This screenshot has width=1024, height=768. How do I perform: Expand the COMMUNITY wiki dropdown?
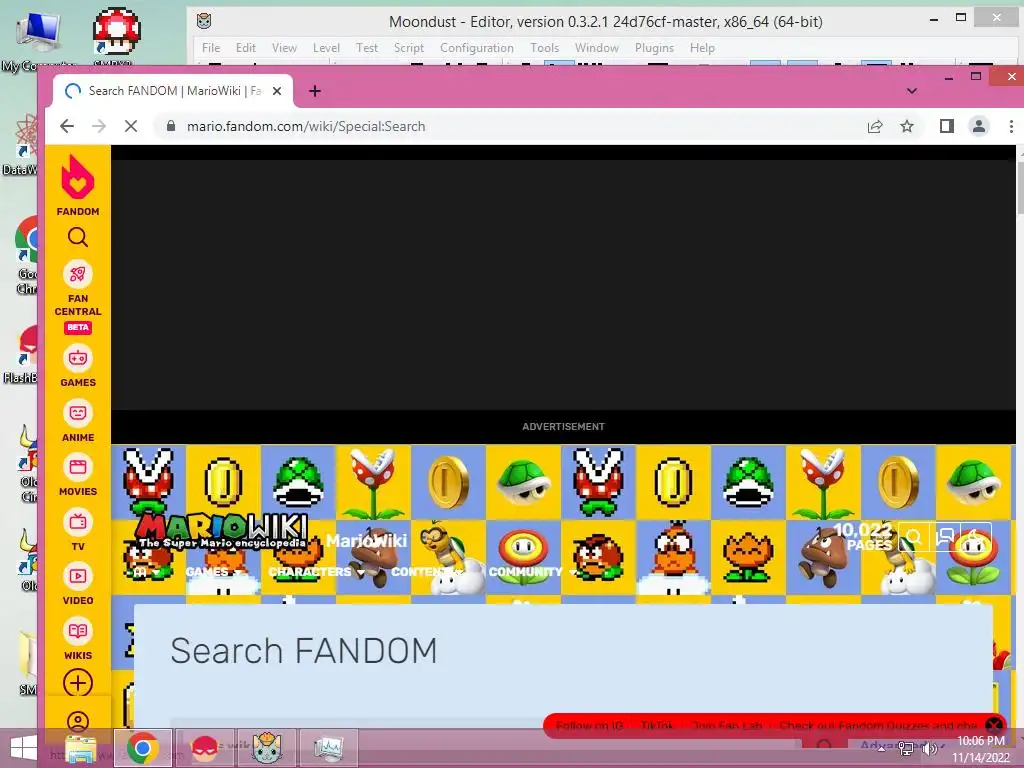(532, 572)
